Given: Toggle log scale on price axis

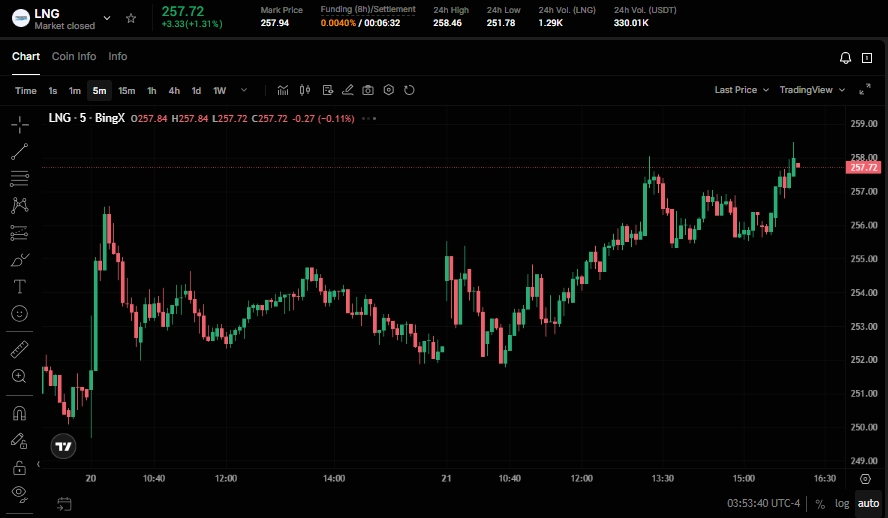Looking at the screenshot, I should point(842,504).
